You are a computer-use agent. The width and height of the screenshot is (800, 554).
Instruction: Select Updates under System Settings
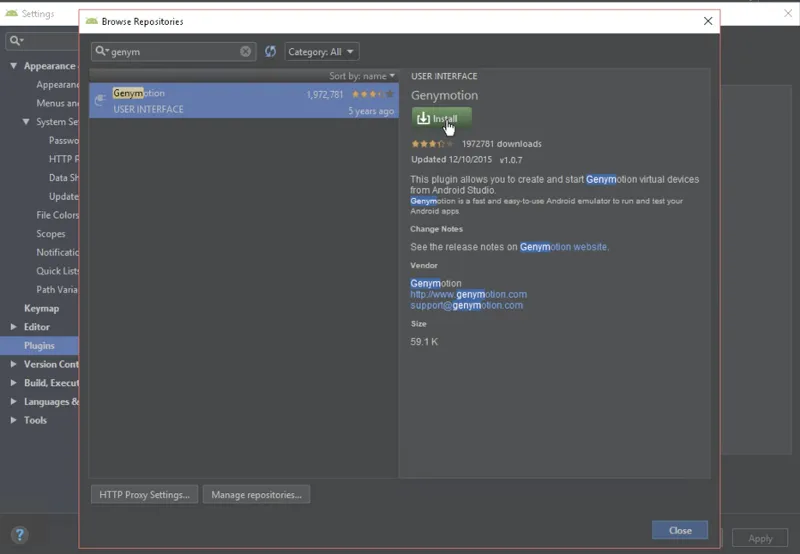(64, 196)
